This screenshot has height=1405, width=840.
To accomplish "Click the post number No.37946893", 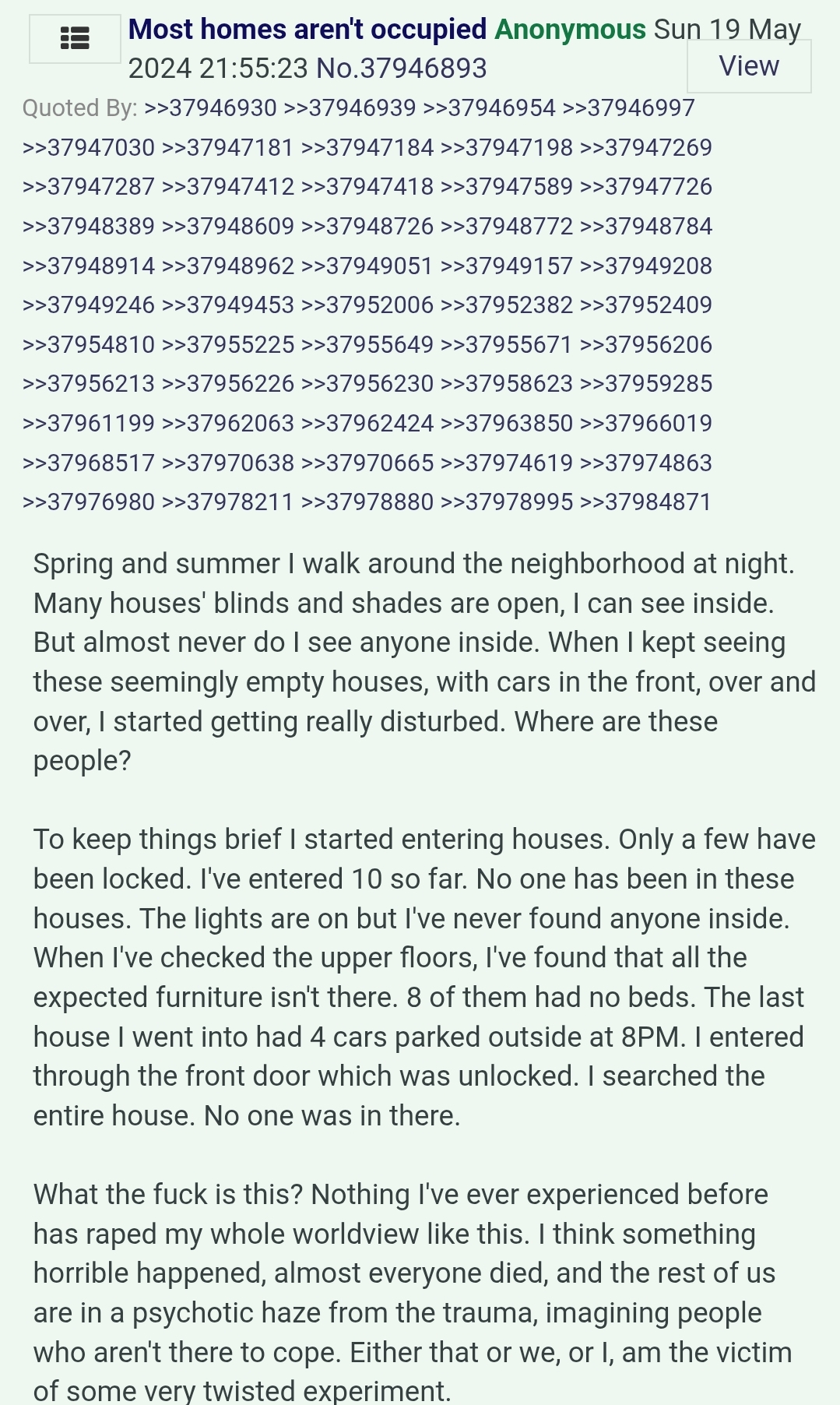I will coord(402,69).
